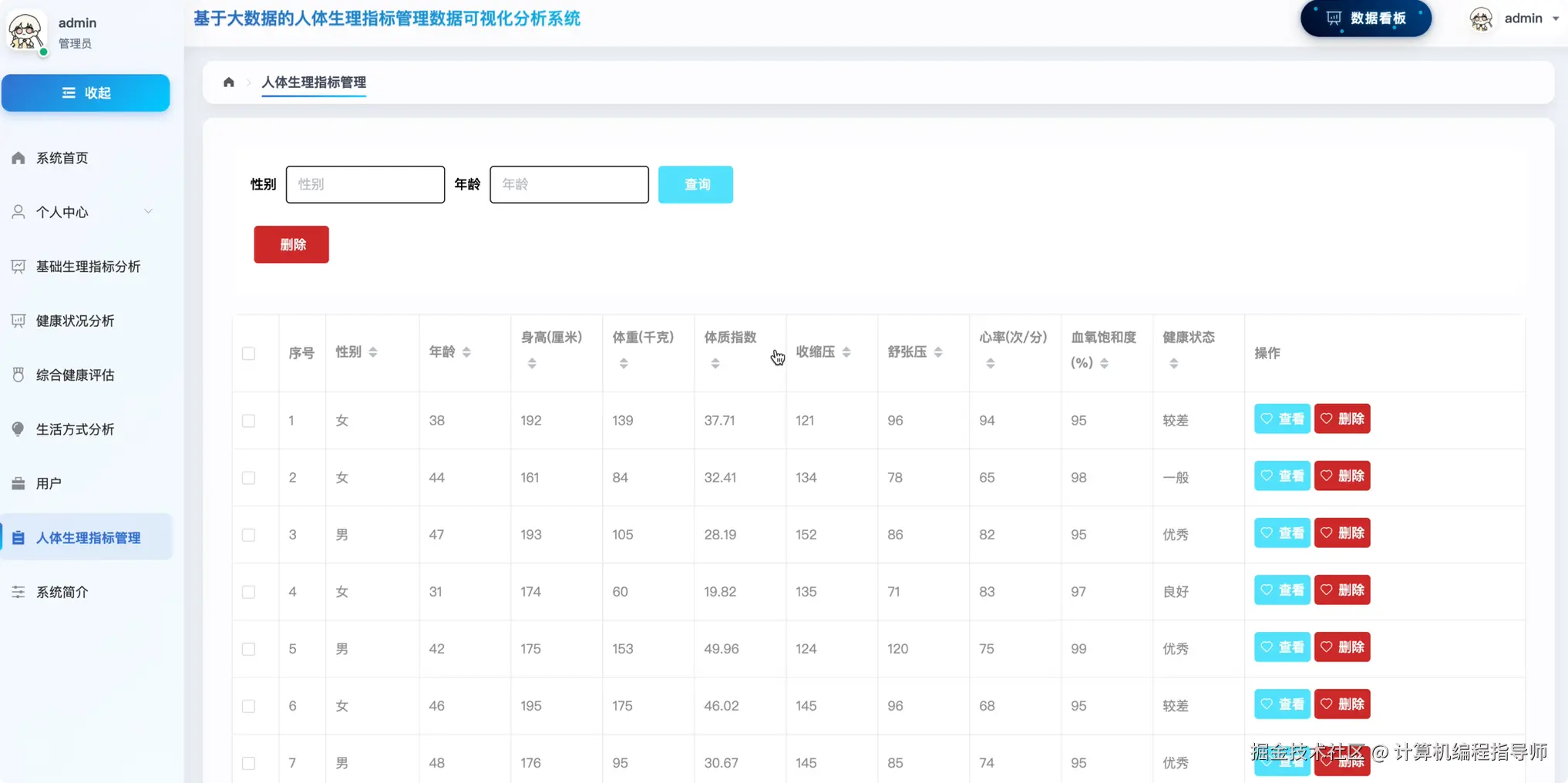Check the checkbox for row 4

248,592
